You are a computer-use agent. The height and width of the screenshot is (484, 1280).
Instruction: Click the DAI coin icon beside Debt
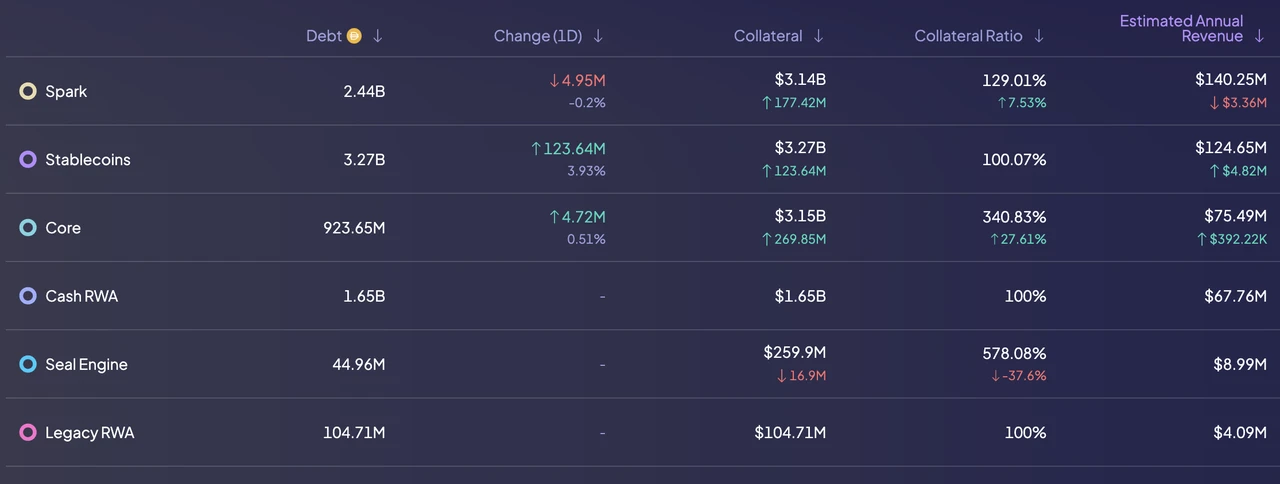[x=353, y=36]
